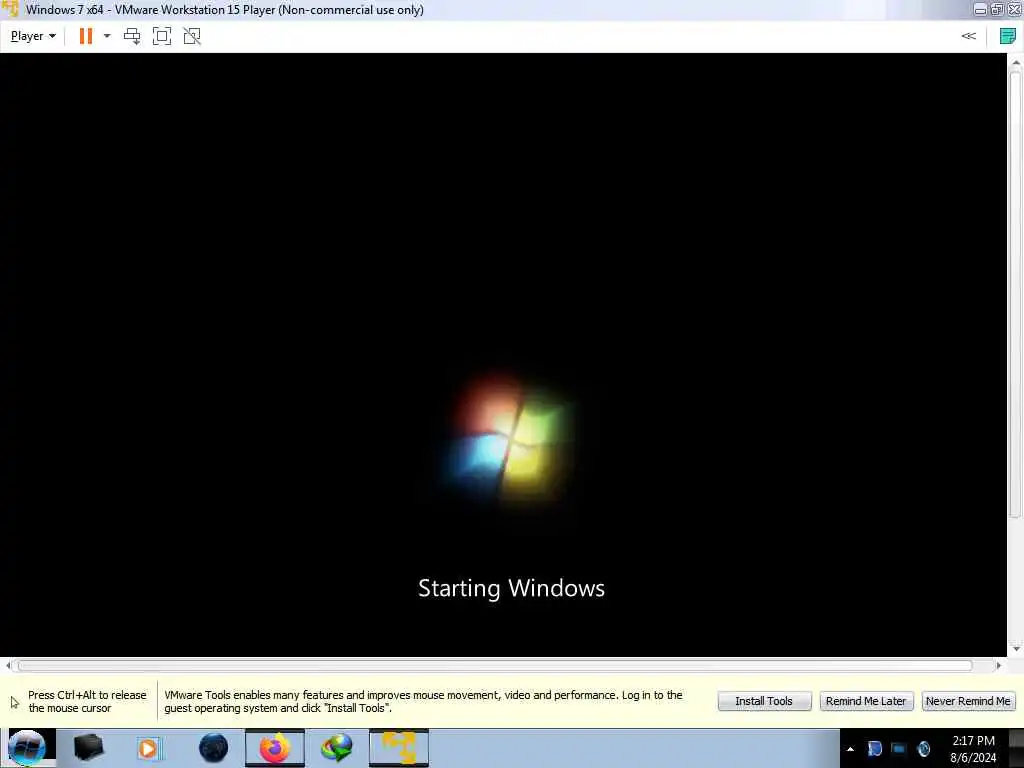1024x768 pixels.
Task: Open Internet Download Manager from the taskbar
Action: 337,748
